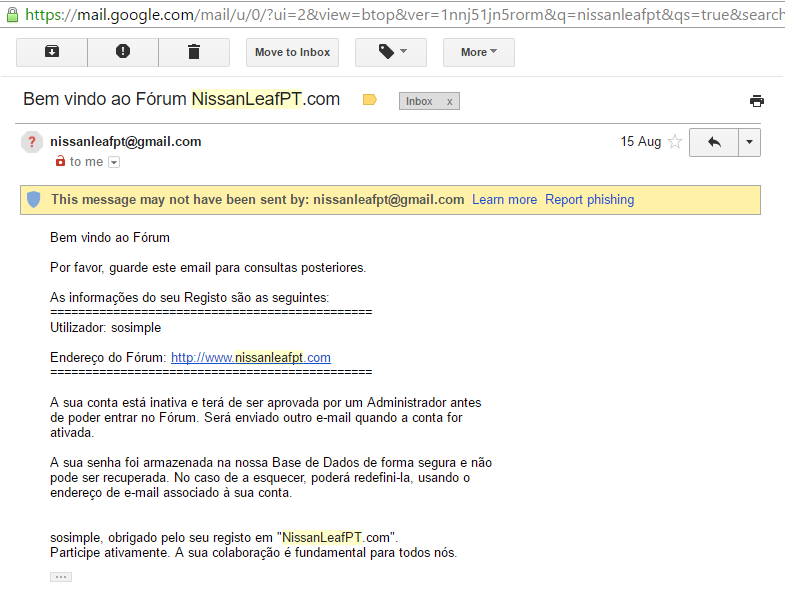Star the message from 15 Aug

pyautogui.click(x=675, y=142)
